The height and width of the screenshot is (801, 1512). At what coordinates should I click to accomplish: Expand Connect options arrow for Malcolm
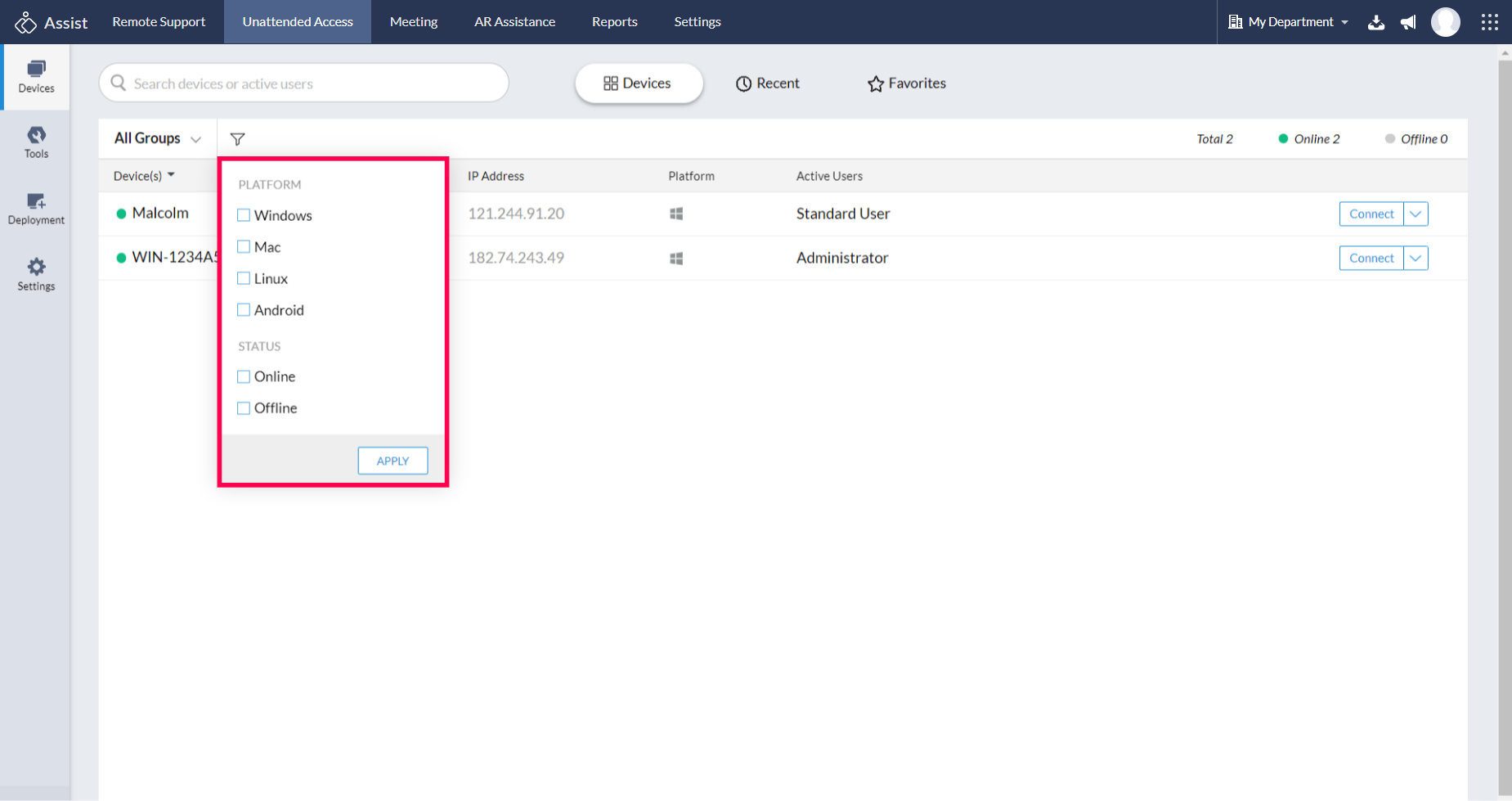point(1416,214)
